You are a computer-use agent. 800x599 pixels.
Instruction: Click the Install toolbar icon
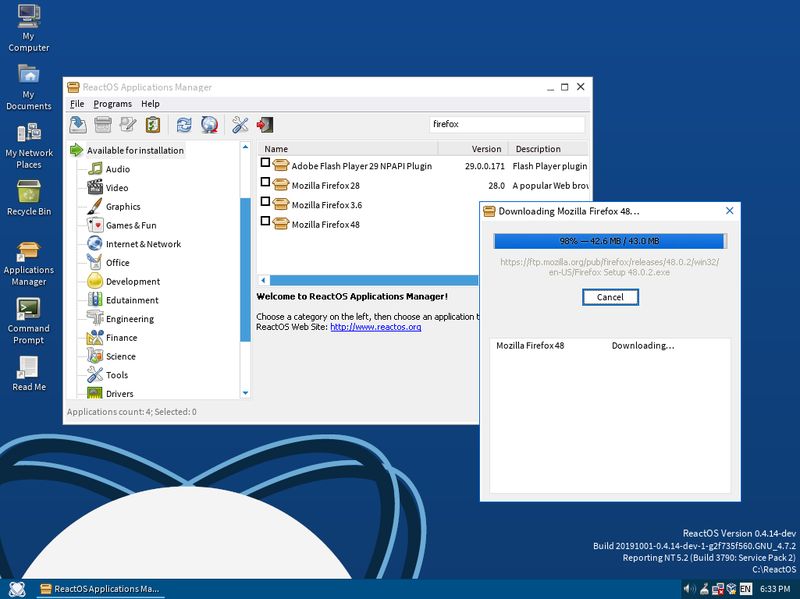(x=76, y=124)
